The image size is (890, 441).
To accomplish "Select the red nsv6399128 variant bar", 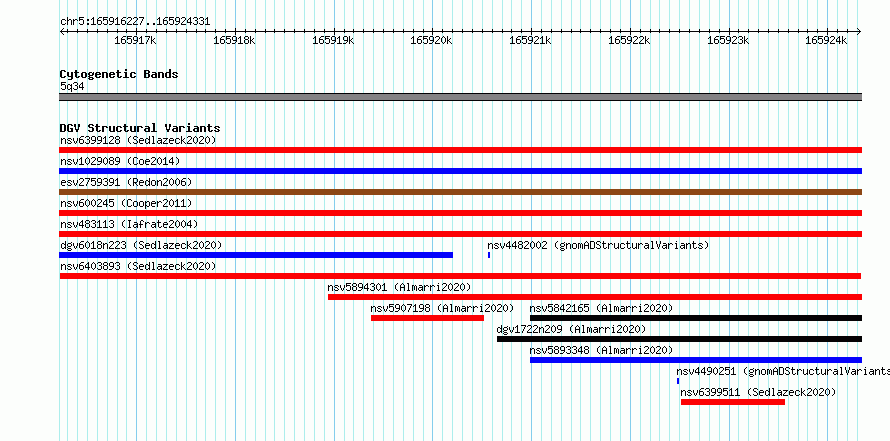I will coord(461,150).
